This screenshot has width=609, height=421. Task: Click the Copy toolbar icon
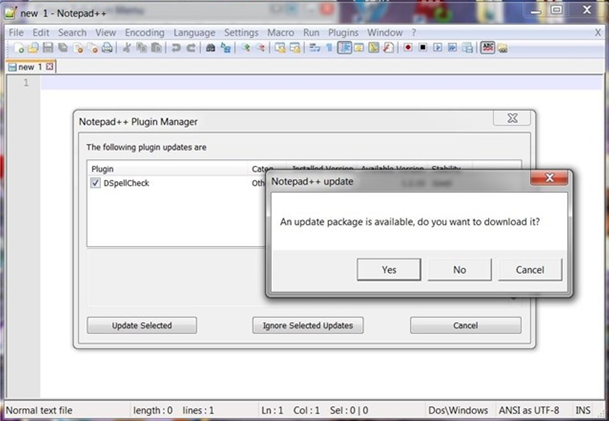click(x=141, y=48)
